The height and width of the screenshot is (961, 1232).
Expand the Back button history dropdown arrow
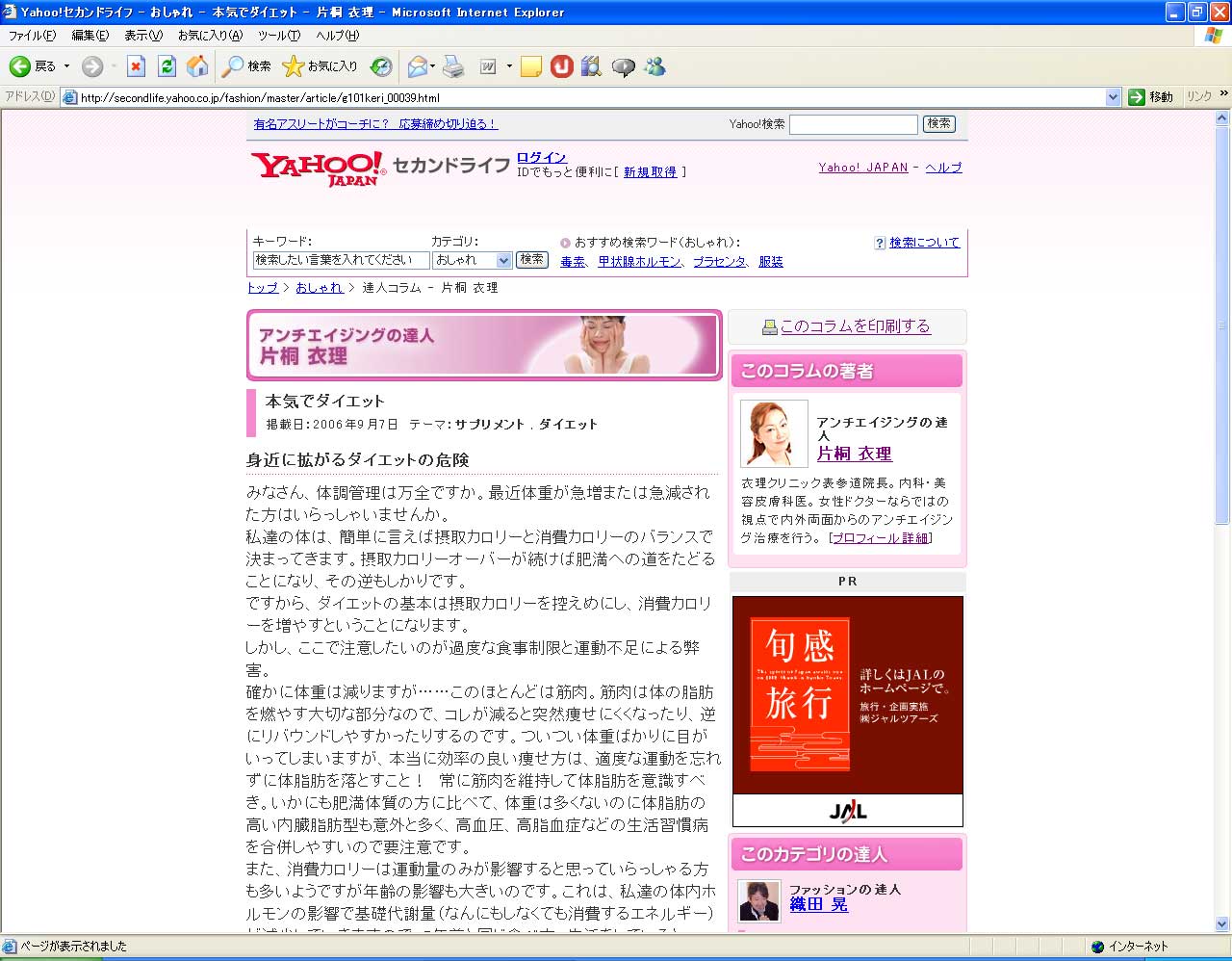66,66
